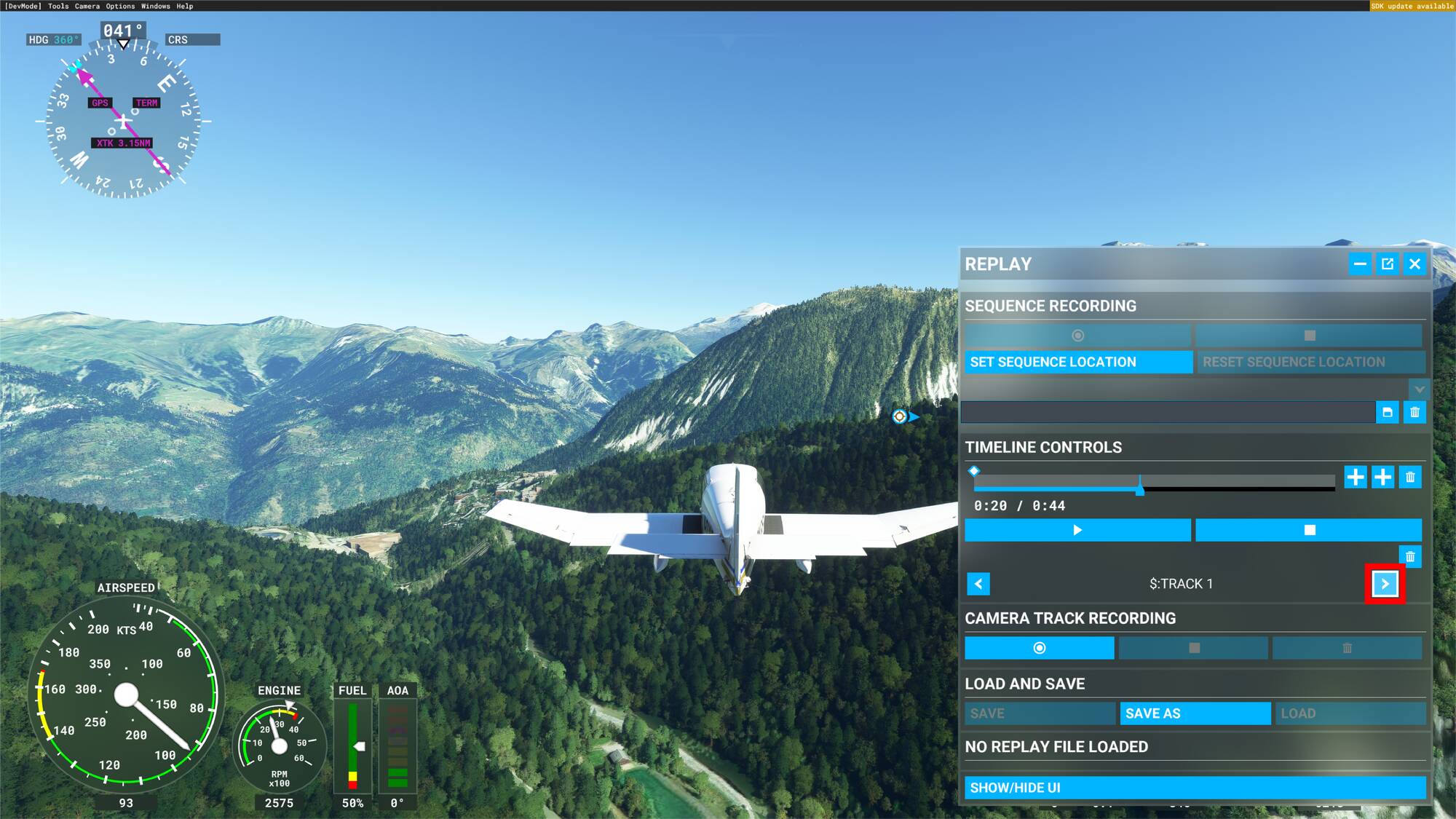Delete sequence using trash icon beside name field

tap(1415, 412)
